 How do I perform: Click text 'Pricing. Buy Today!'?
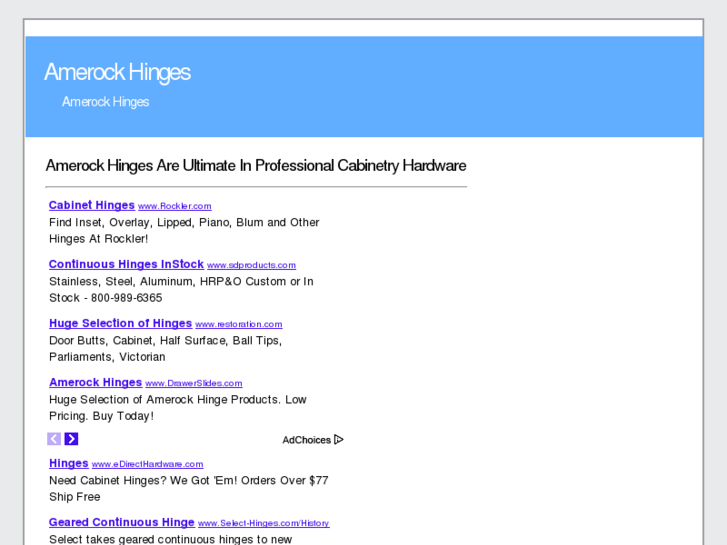(x=101, y=416)
